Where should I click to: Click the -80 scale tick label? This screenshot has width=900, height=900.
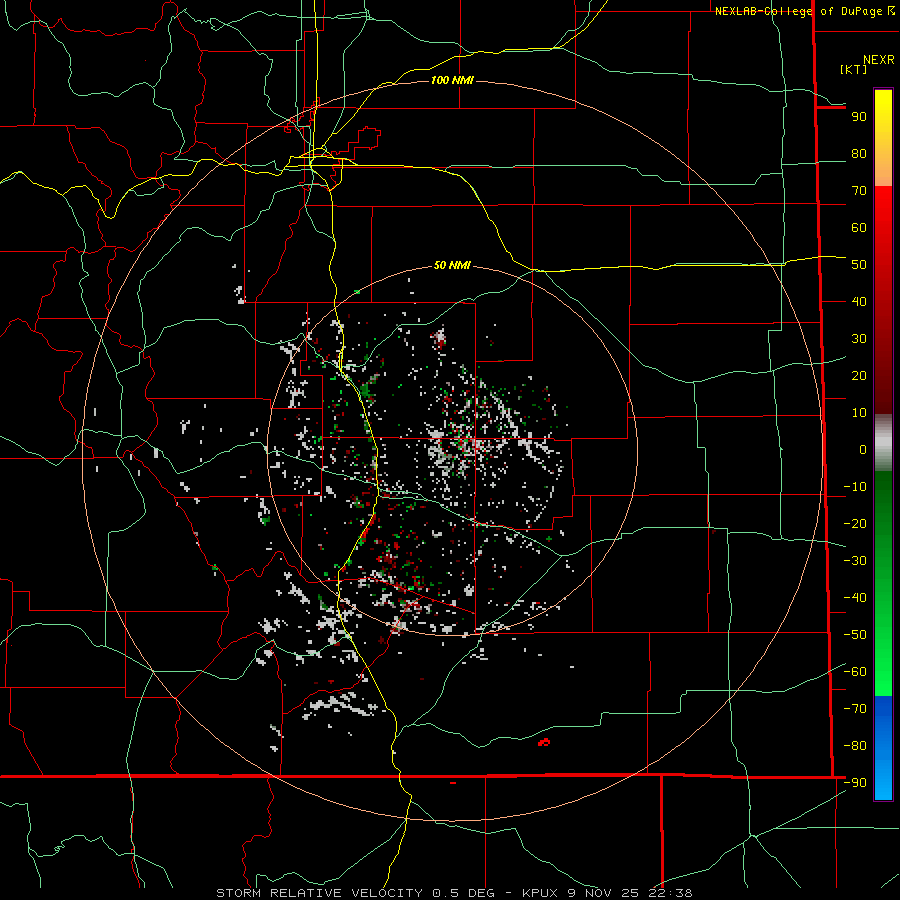point(855,746)
